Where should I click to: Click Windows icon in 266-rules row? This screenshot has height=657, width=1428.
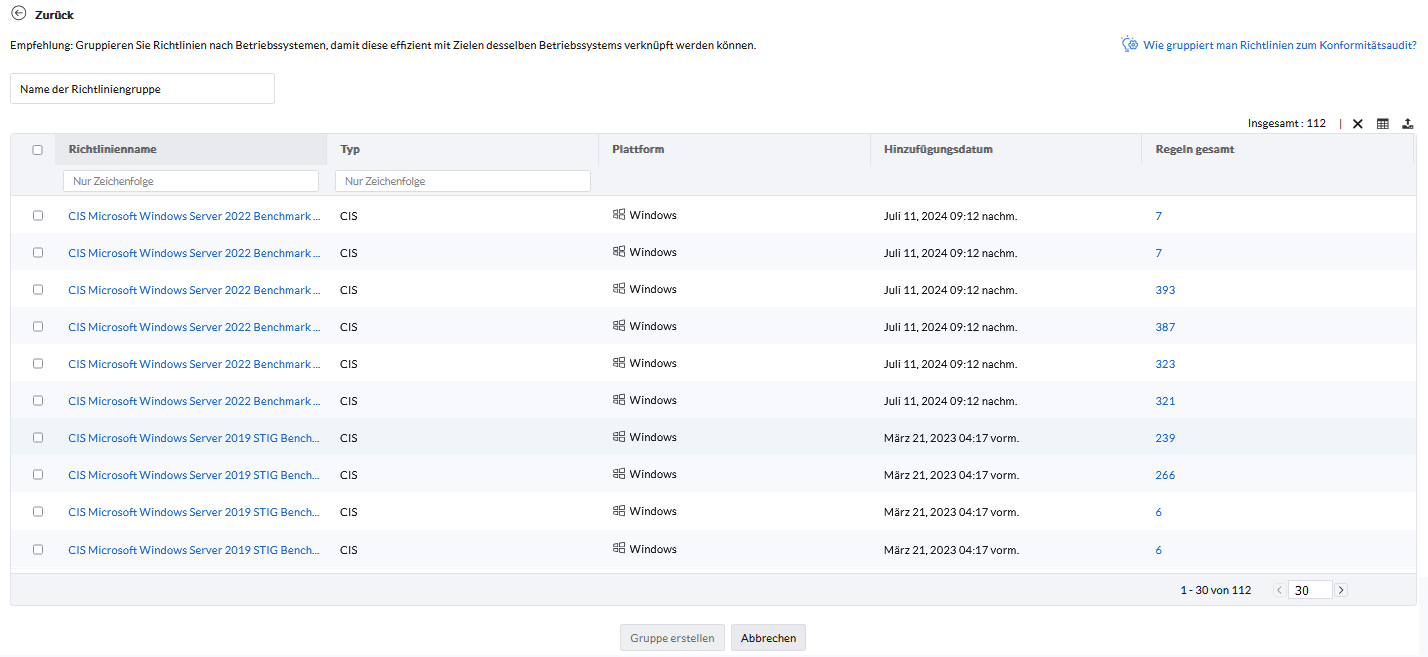click(x=619, y=474)
